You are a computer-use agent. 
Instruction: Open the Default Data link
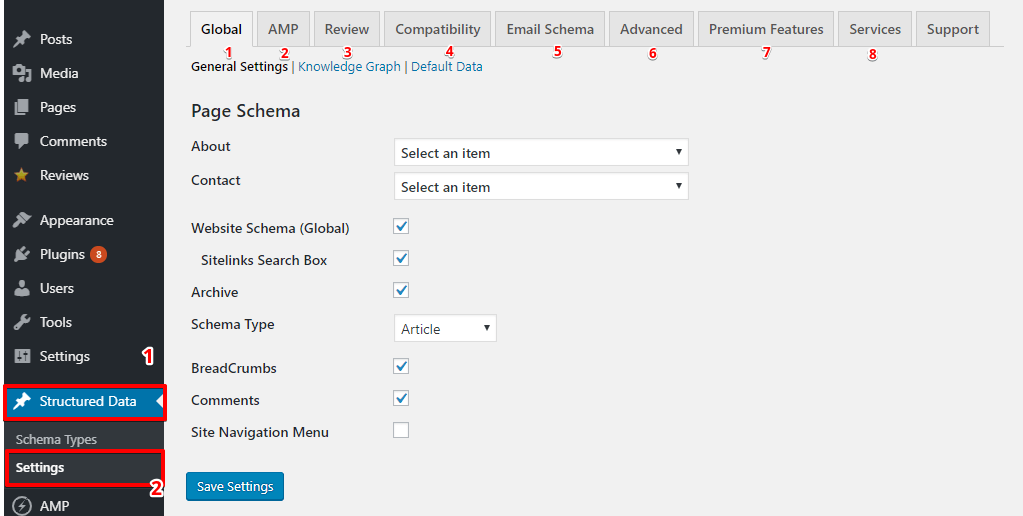click(447, 67)
